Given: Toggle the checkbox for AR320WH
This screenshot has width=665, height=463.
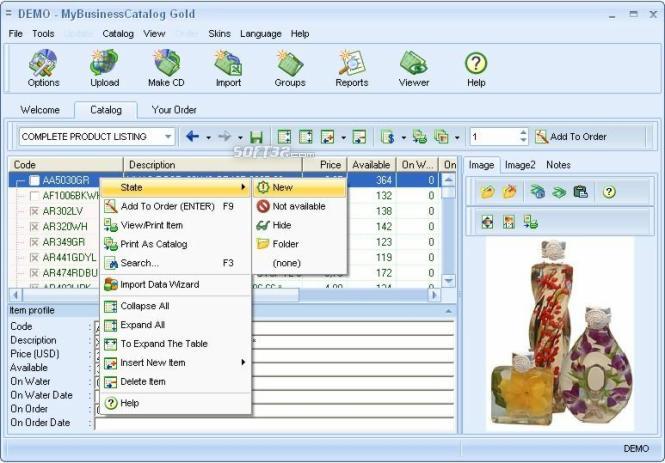Looking at the screenshot, I should [x=34, y=227].
